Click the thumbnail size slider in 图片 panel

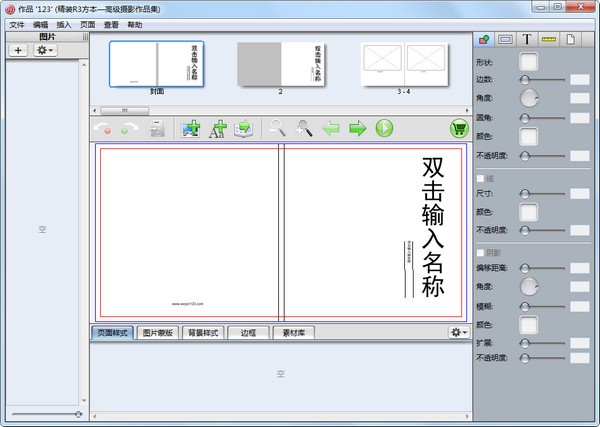tap(47, 414)
